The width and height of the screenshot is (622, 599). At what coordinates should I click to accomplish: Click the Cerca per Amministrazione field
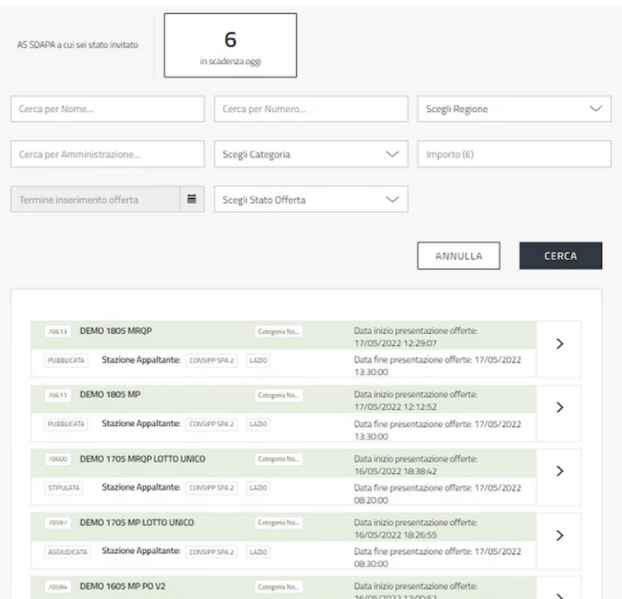coord(108,154)
